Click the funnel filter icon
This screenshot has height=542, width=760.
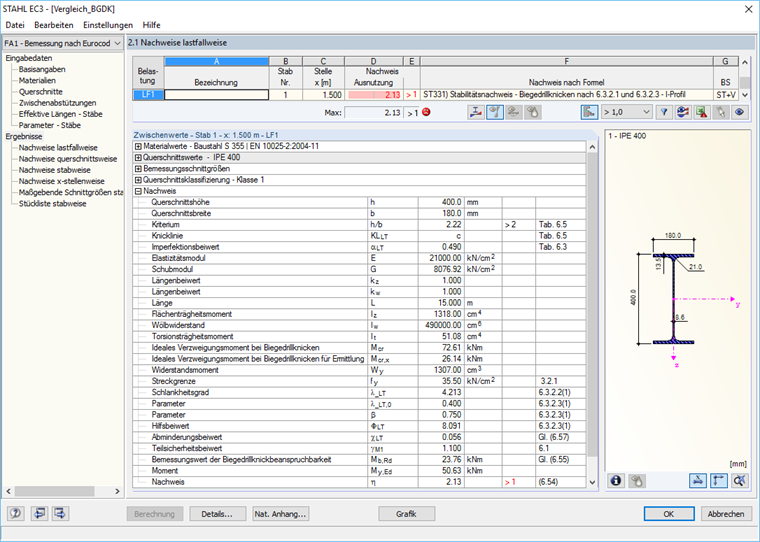coord(664,112)
